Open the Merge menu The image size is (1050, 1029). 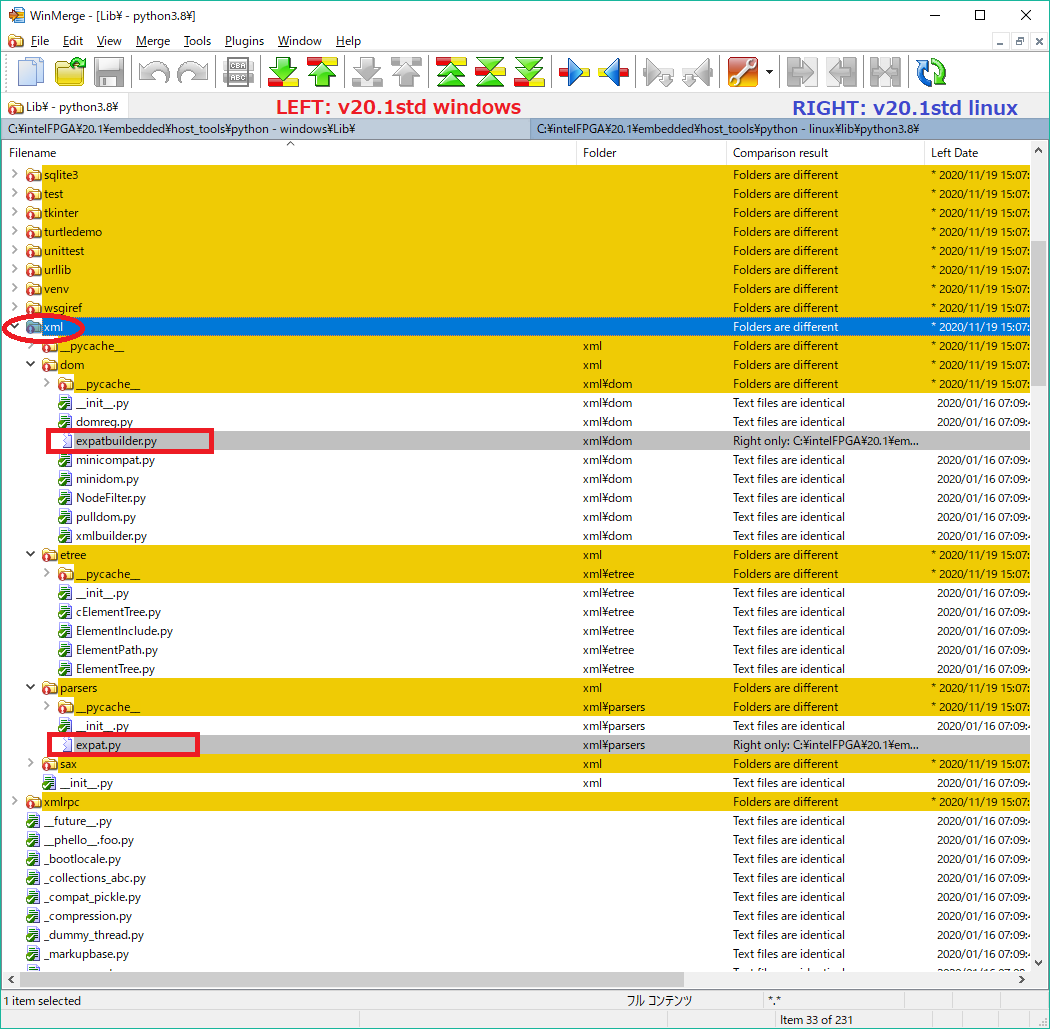coord(153,41)
